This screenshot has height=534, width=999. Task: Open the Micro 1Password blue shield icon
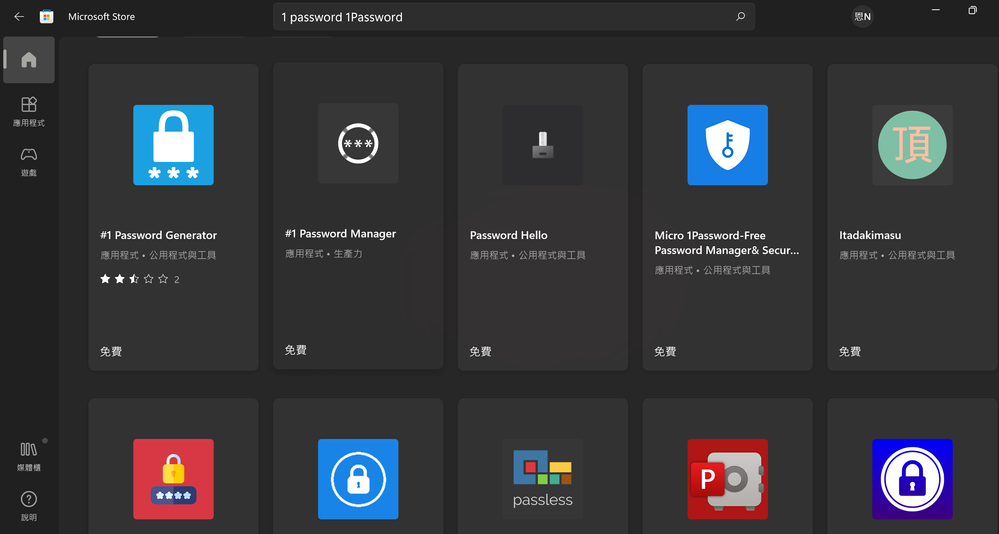[x=727, y=145]
